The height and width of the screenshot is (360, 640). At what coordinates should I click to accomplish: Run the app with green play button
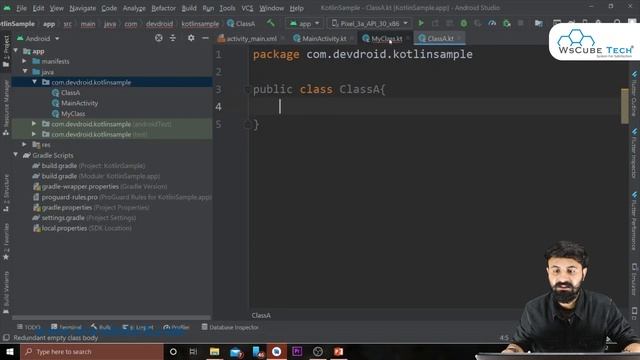point(421,23)
